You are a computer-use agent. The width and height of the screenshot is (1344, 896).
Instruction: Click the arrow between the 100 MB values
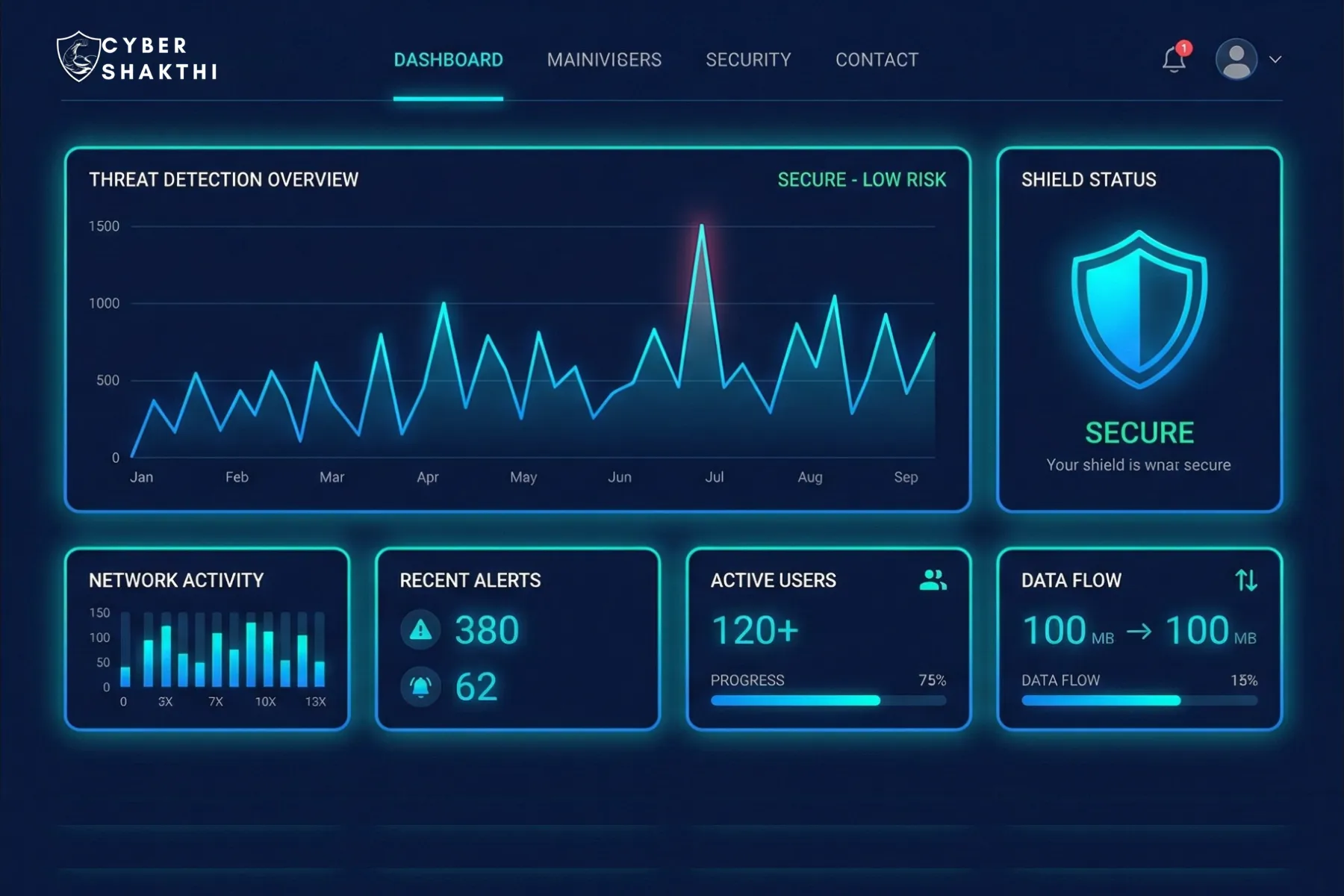coord(1139,632)
